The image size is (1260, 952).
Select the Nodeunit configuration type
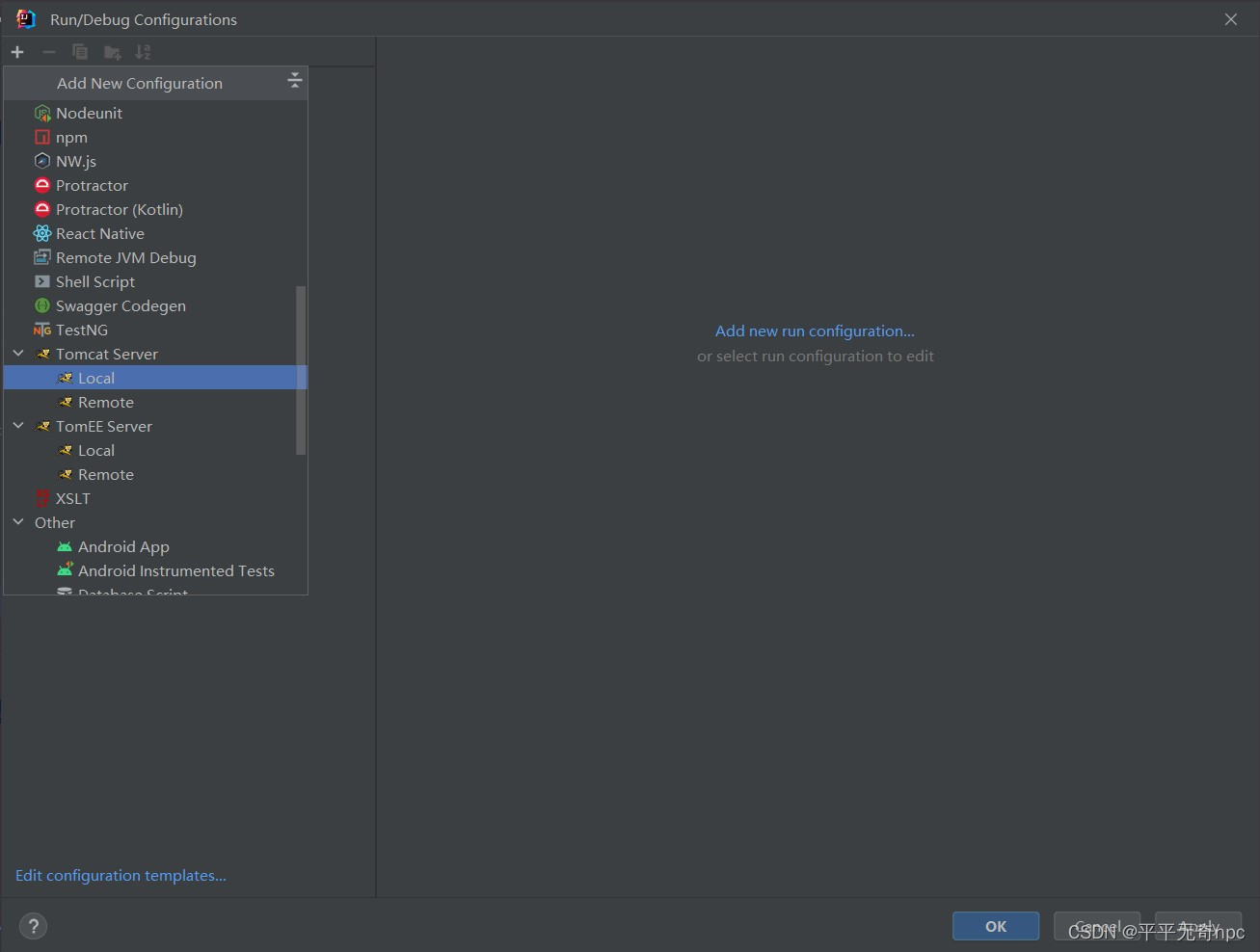click(x=155, y=113)
